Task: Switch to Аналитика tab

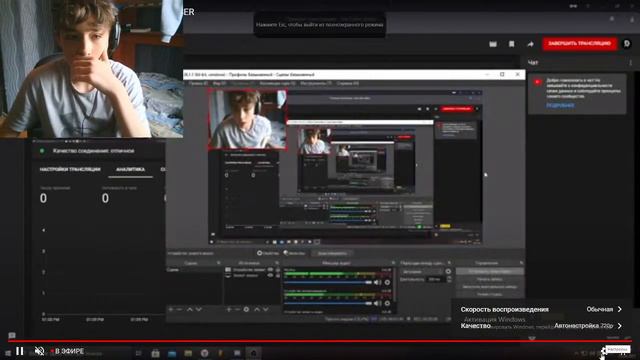Action: (x=130, y=169)
